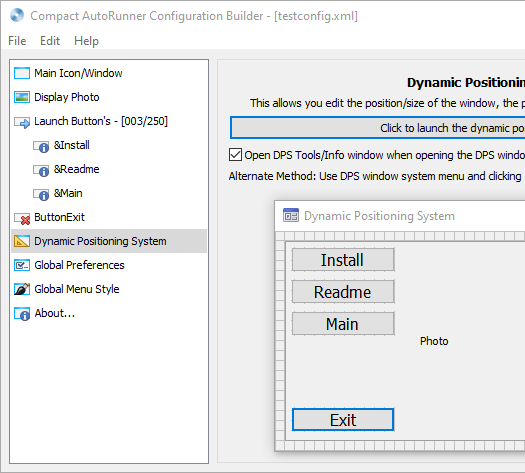
Task: Click the Dynamic Positioning System preview title bar
Action: 400,216
